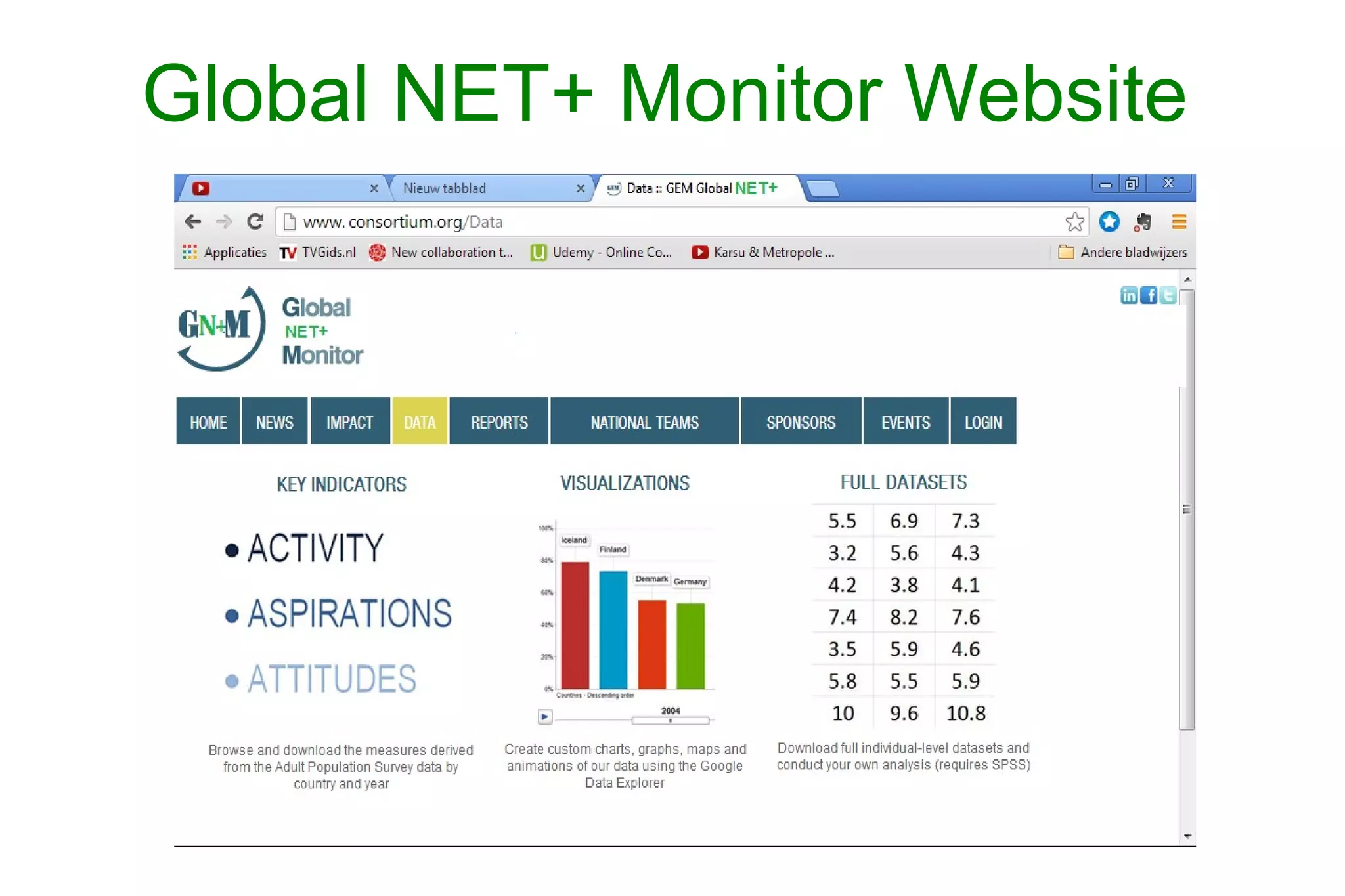The image size is (1345, 896).
Task: Click the Evernote elephant extension icon
Action: (x=1143, y=222)
